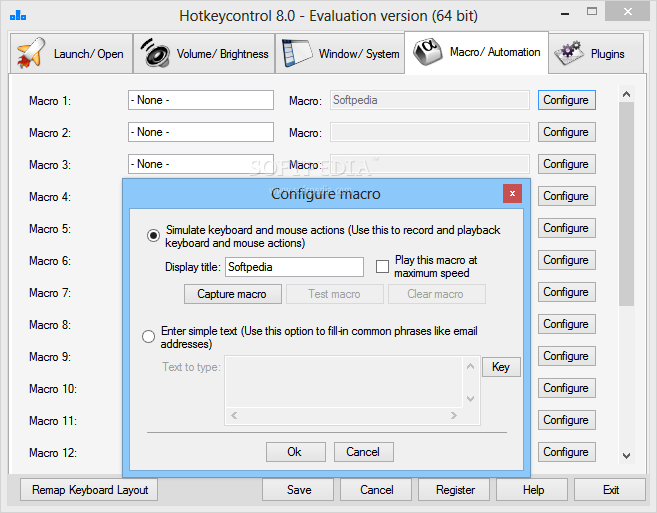Maximize the Hotkeycontrol window
The width and height of the screenshot is (657, 513).
(592, 12)
